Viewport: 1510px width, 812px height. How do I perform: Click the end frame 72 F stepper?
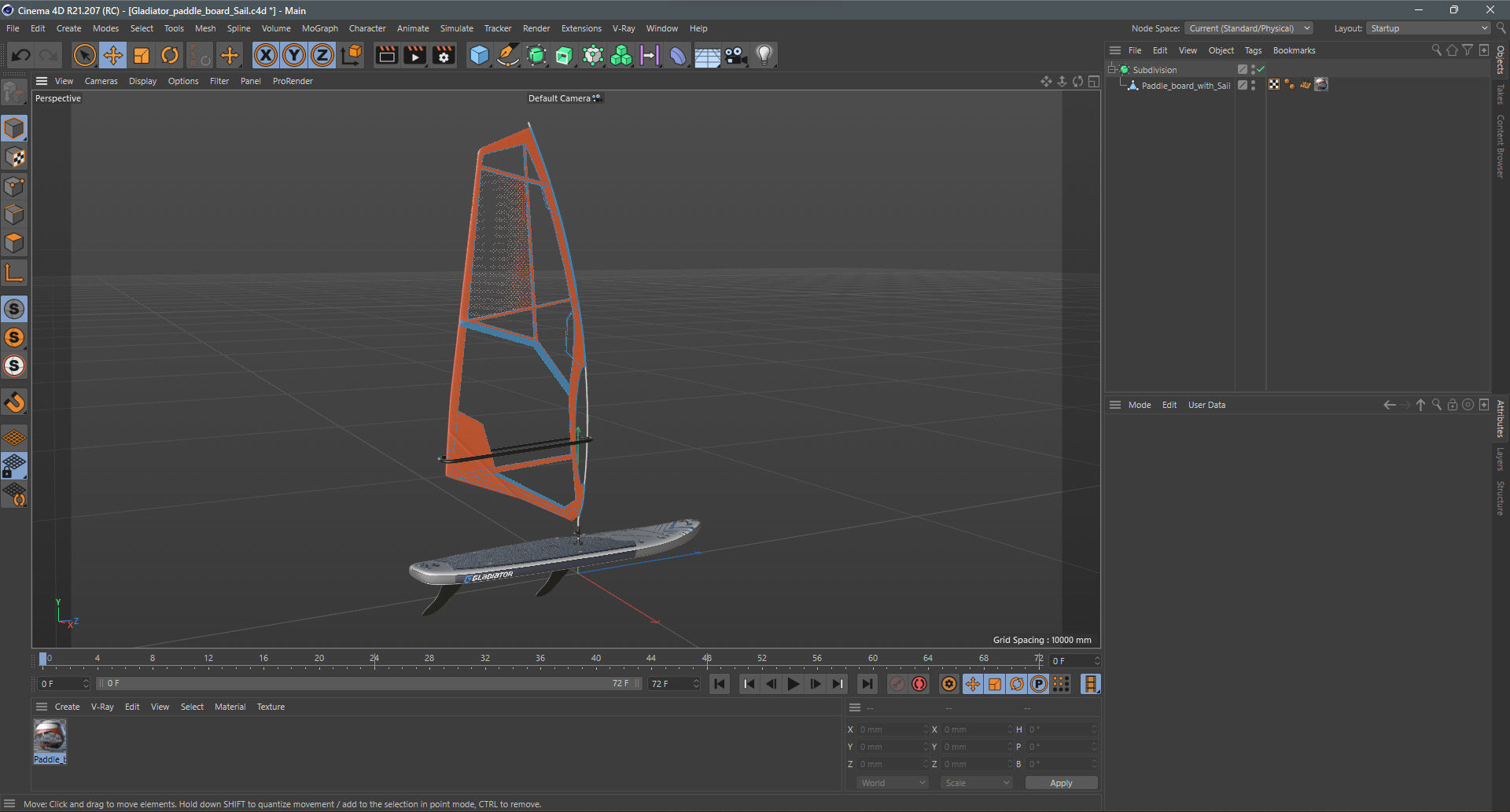point(696,684)
